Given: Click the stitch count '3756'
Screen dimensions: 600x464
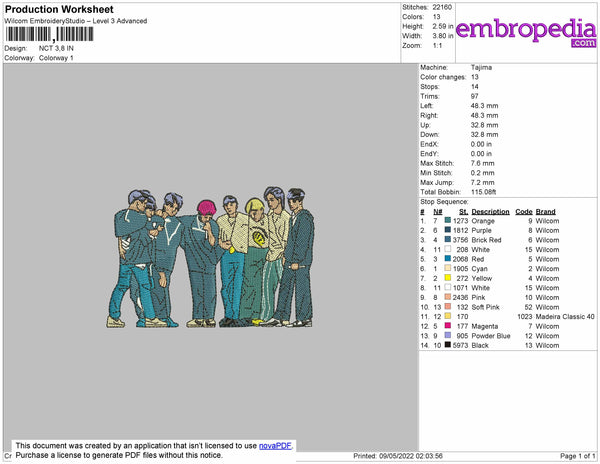Looking at the screenshot, I should (460, 240).
